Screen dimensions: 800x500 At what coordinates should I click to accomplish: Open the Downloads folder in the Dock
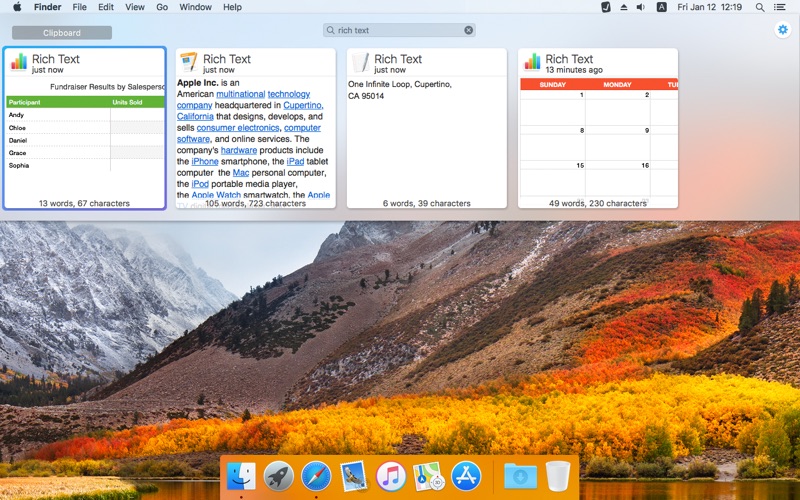coord(519,476)
